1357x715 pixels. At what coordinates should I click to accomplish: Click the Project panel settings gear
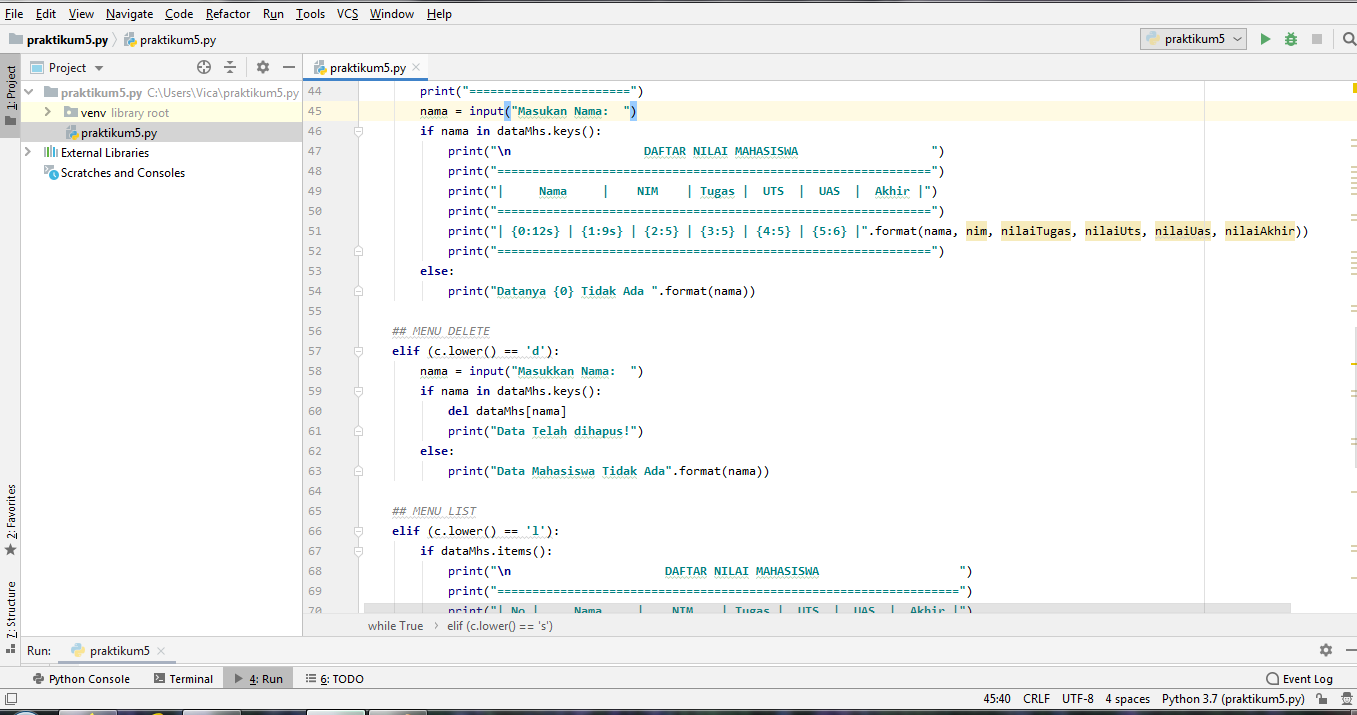coord(260,67)
